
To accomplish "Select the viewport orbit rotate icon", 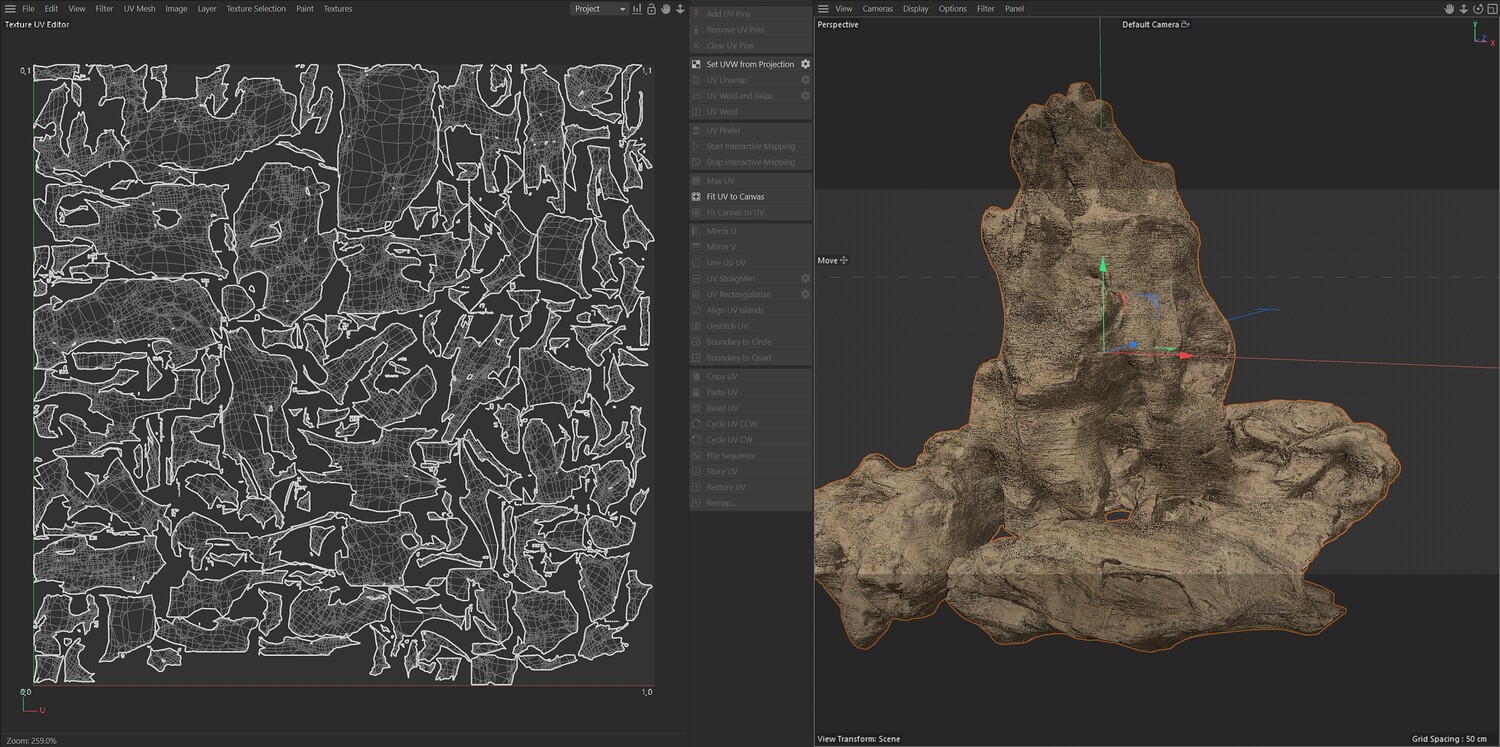I will [1478, 9].
